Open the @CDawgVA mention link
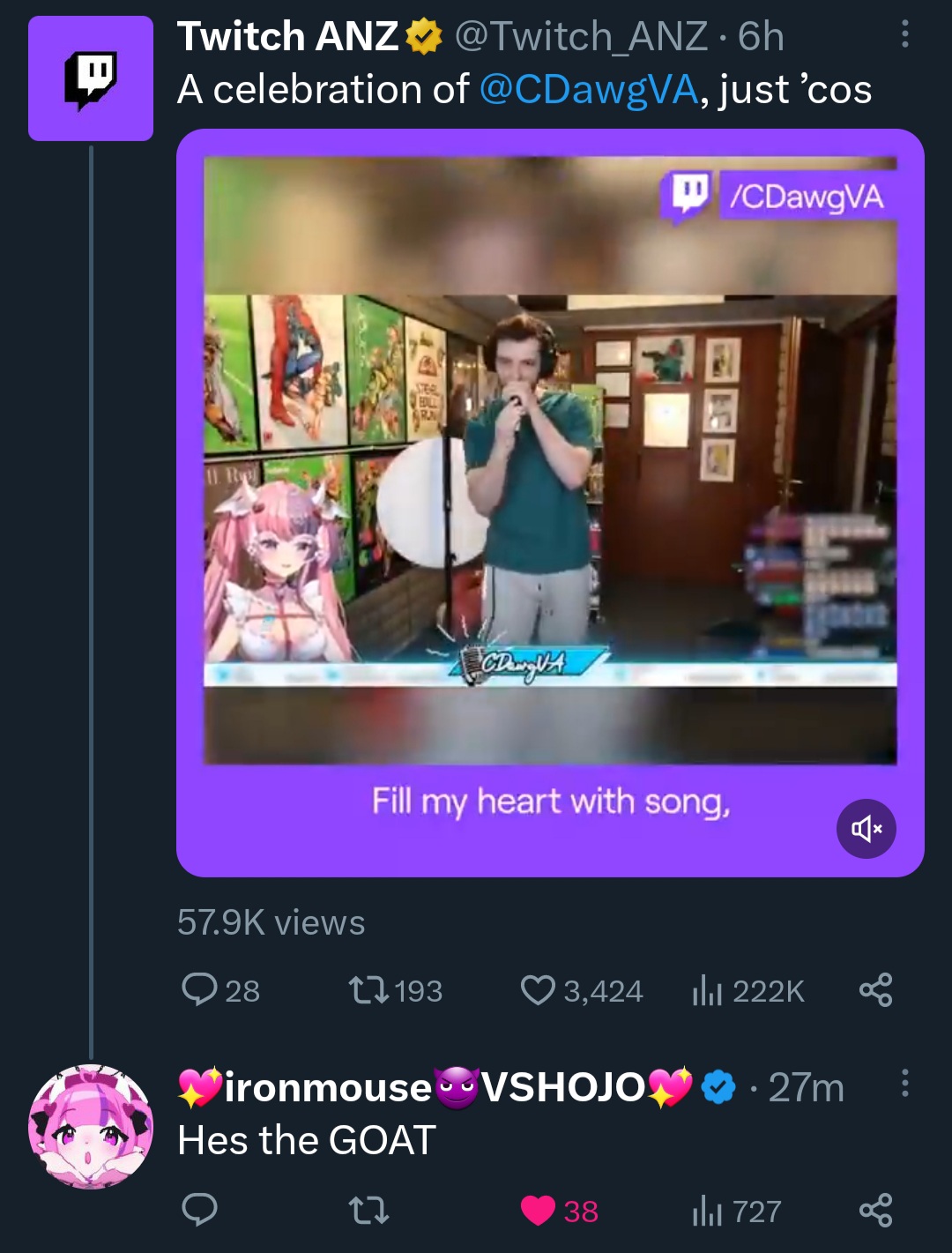952x1253 pixels. (x=589, y=89)
